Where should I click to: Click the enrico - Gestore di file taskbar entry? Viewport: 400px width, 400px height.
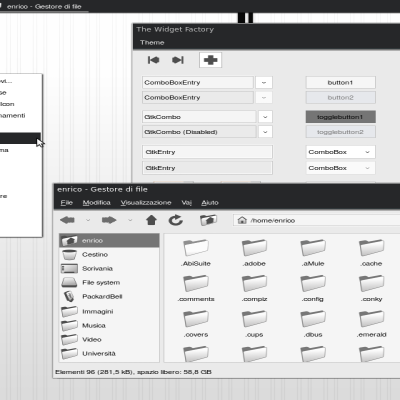pyautogui.click(x=43, y=6)
